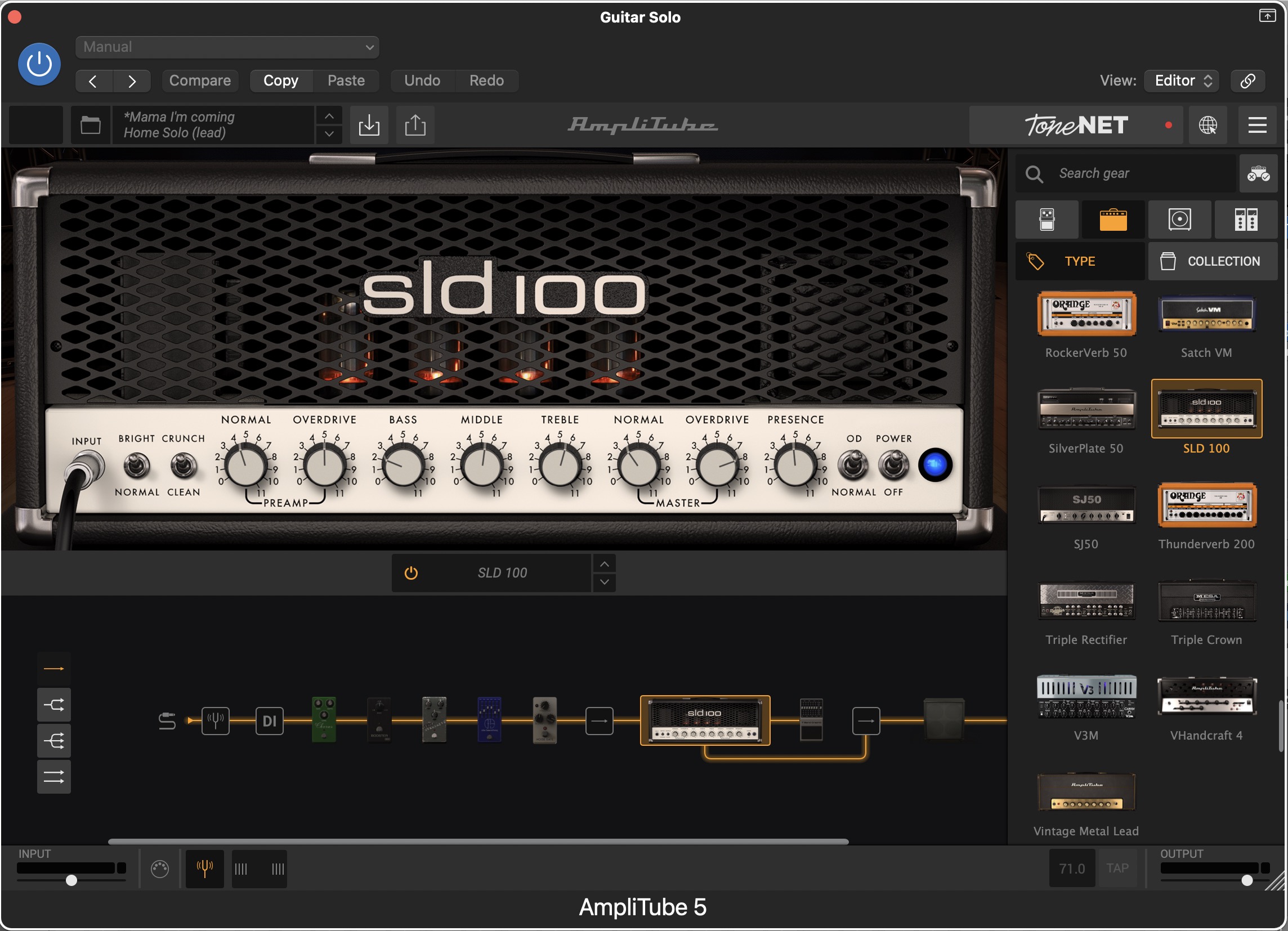Click the TAP tempo button
The height and width of the screenshot is (931, 1288).
[x=1117, y=869]
